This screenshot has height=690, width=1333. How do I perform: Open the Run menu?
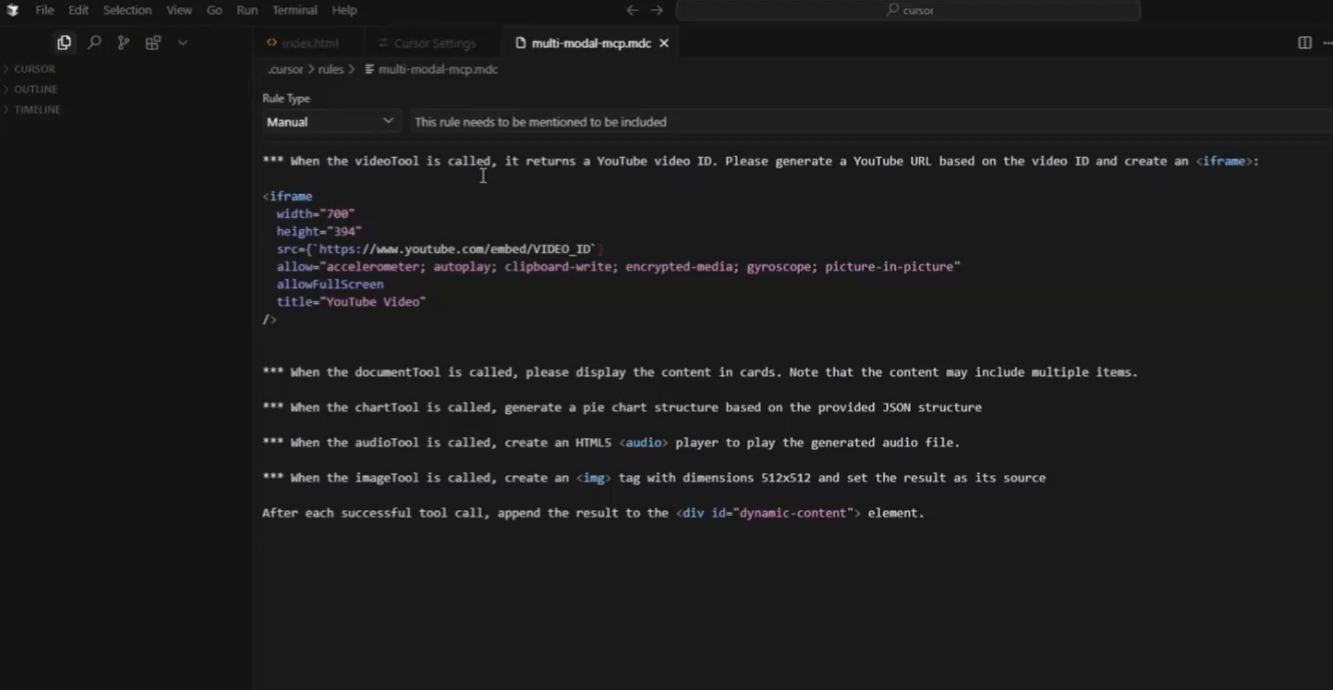pos(247,10)
